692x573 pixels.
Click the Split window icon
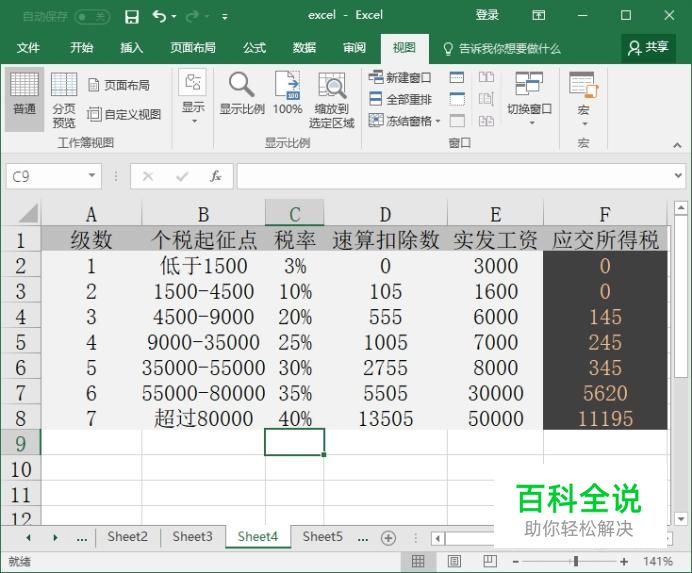pos(457,78)
